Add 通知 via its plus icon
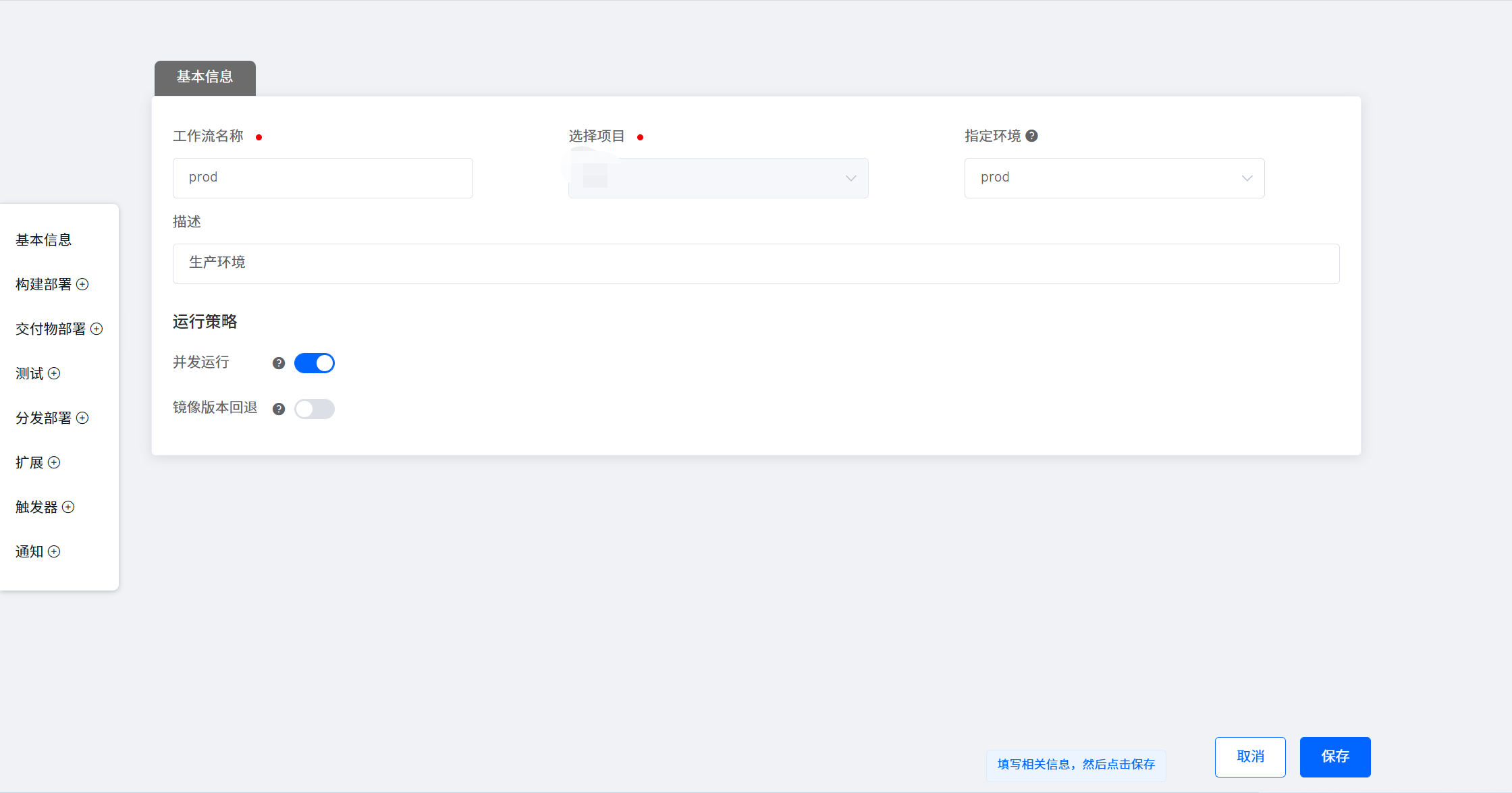Viewport: 1512px width, 793px height. coord(54,551)
